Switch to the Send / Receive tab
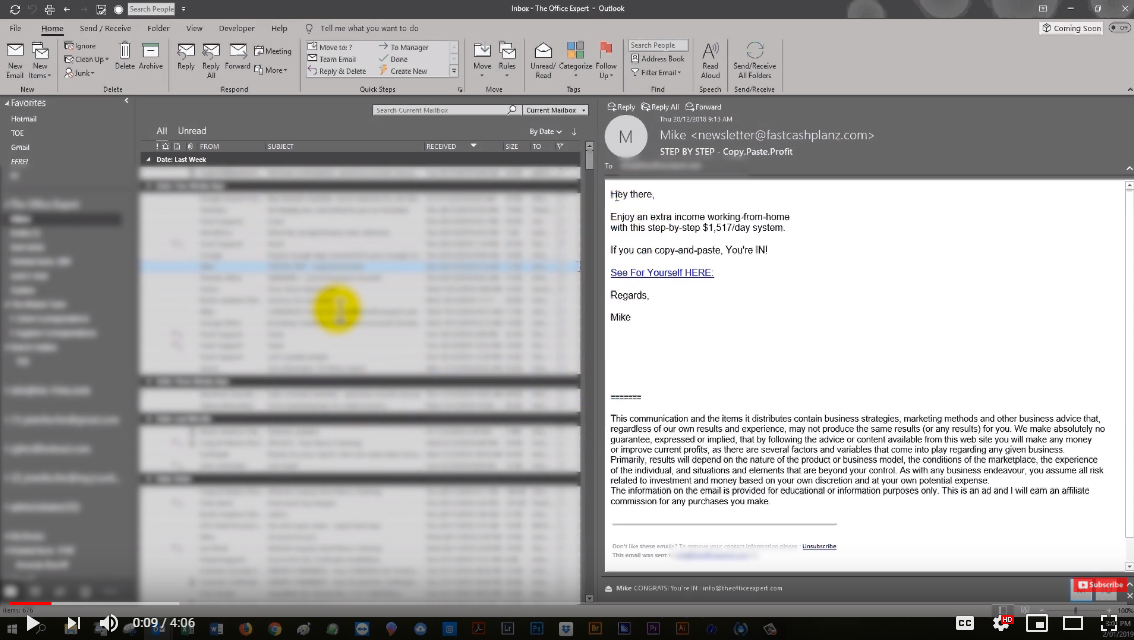This screenshot has height=640, width=1134. 106,28
